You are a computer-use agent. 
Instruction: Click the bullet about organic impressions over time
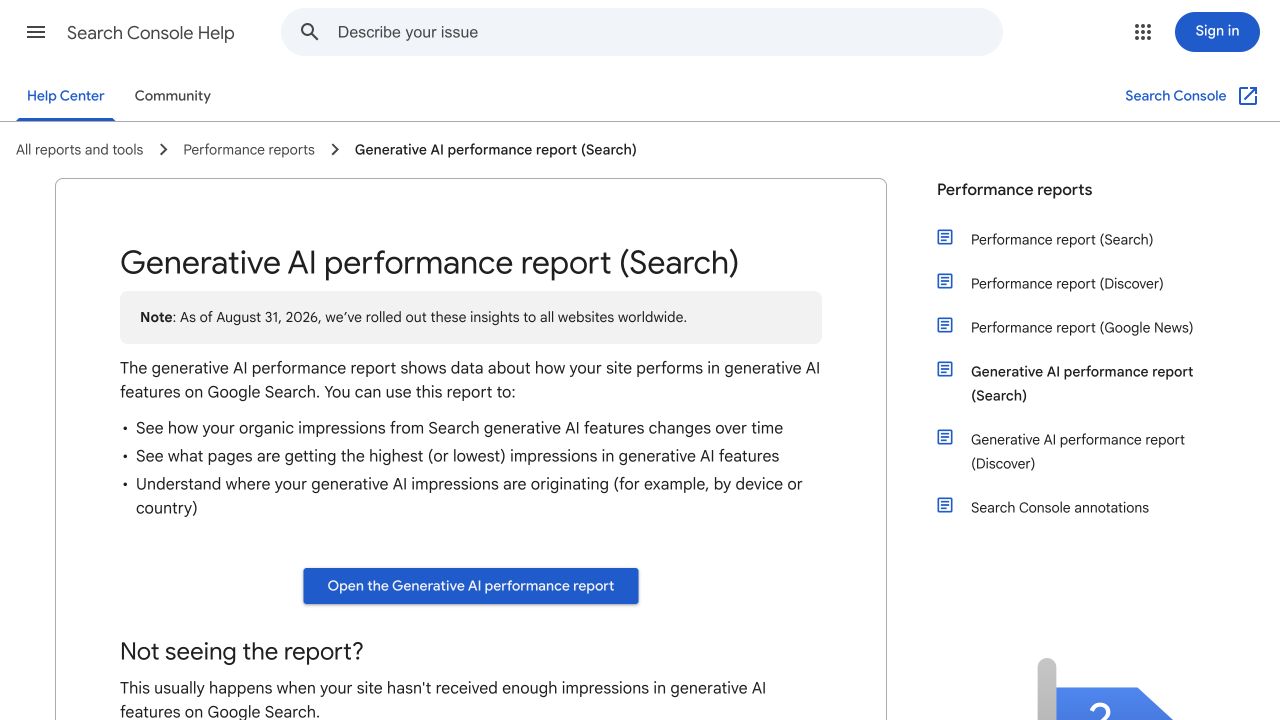tap(459, 428)
